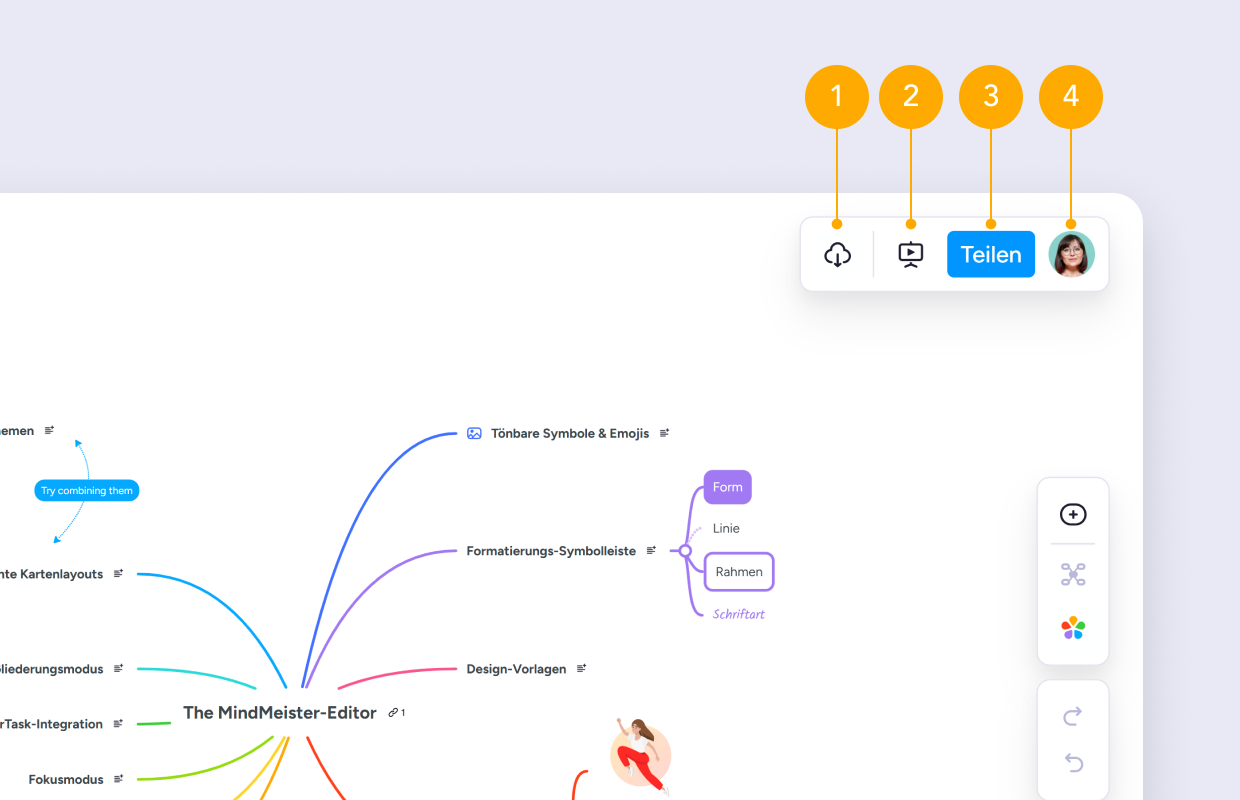Open the user profile avatar

point(1072,254)
